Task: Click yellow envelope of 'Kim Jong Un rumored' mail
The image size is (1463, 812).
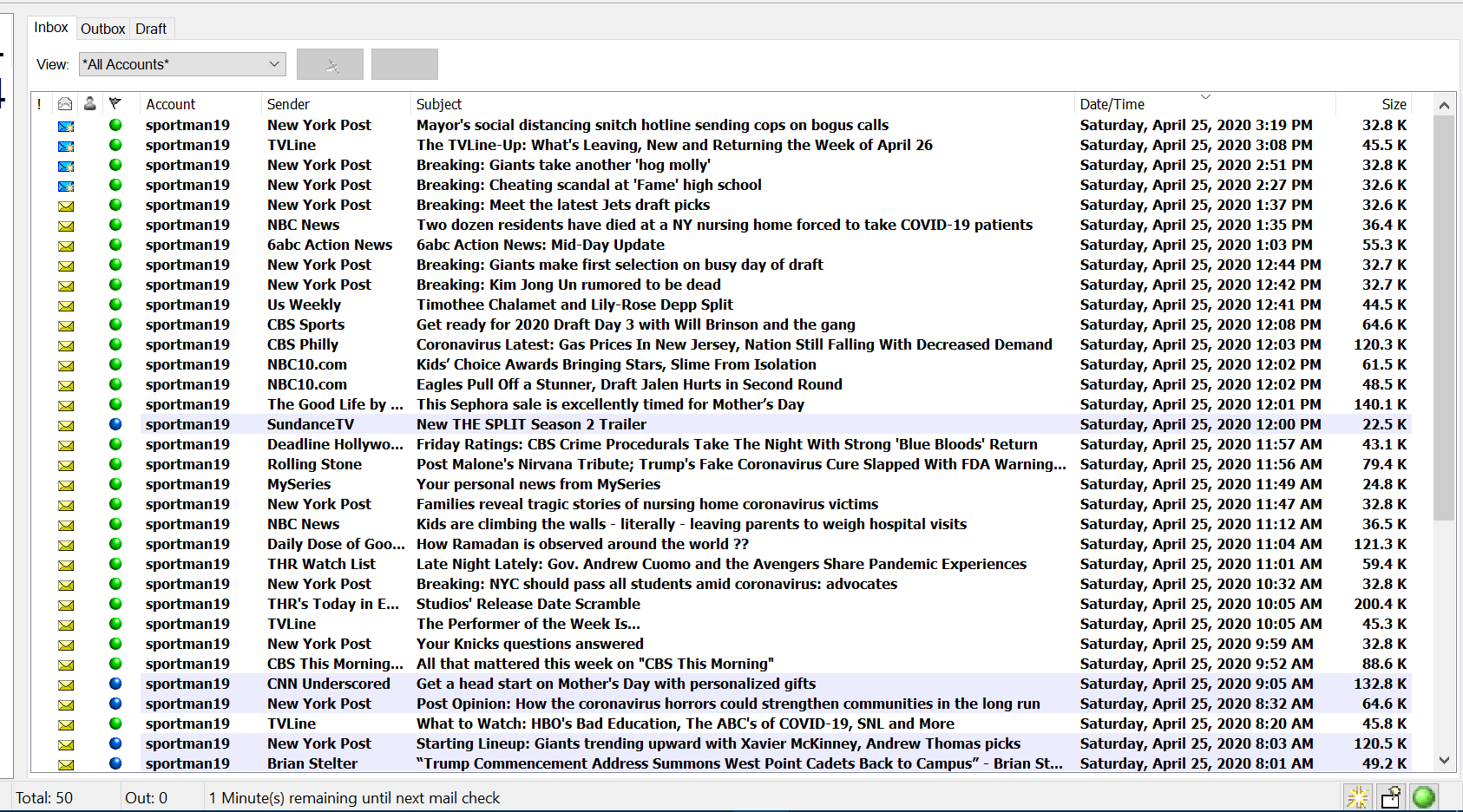Action: coord(66,285)
